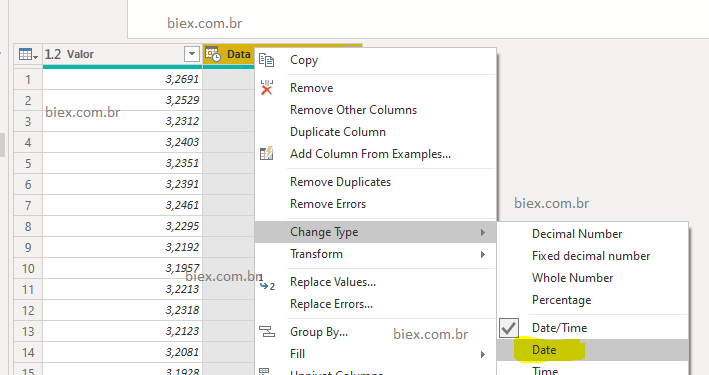Click the Replace Values icon
709x375 pixels.
pyautogui.click(x=267, y=282)
